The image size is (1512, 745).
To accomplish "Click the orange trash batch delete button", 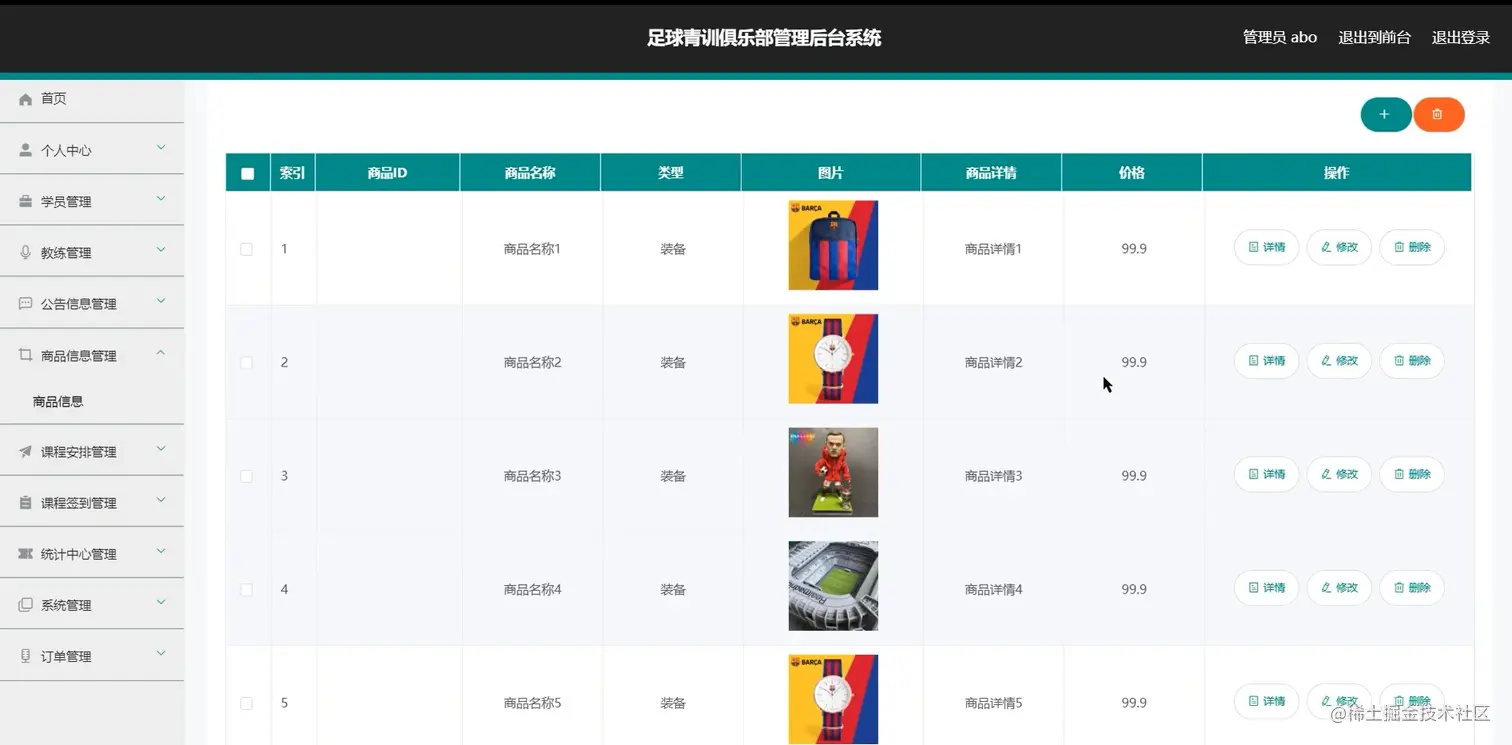I will [1438, 115].
